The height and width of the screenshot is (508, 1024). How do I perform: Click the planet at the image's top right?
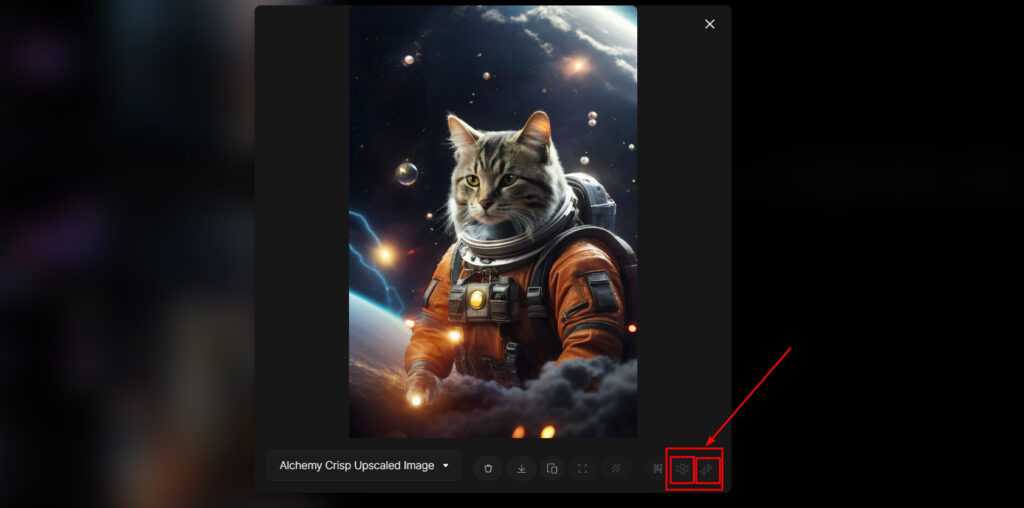point(600,40)
